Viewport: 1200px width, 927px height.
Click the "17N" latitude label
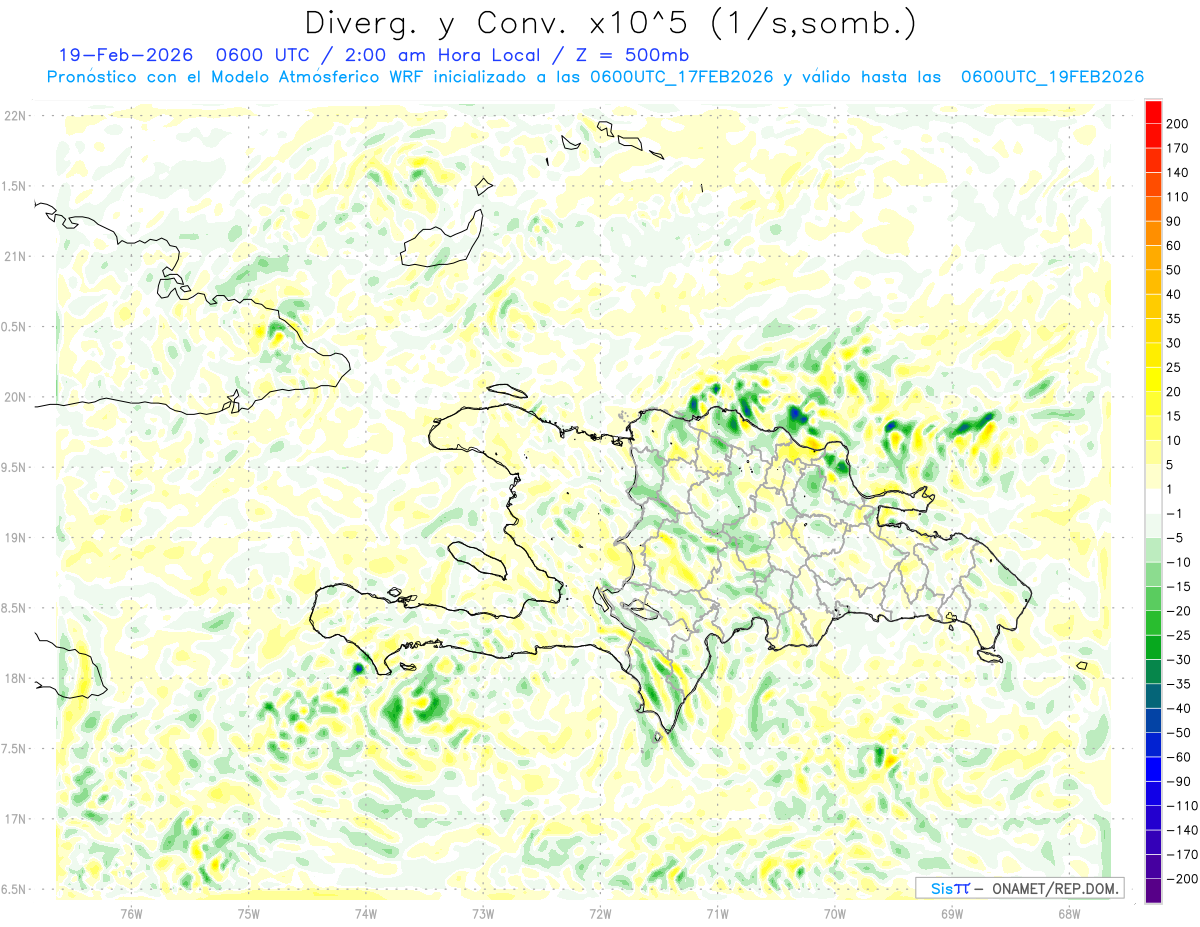[x=14, y=819]
